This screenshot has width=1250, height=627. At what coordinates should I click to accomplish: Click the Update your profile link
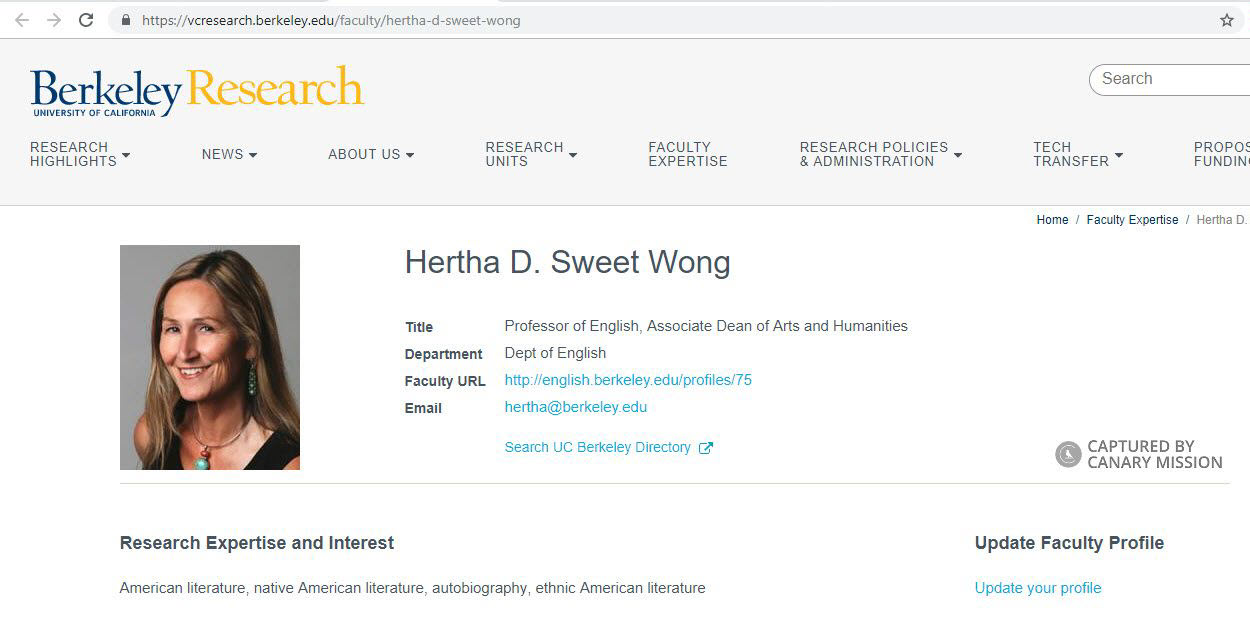click(x=1037, y=588)
